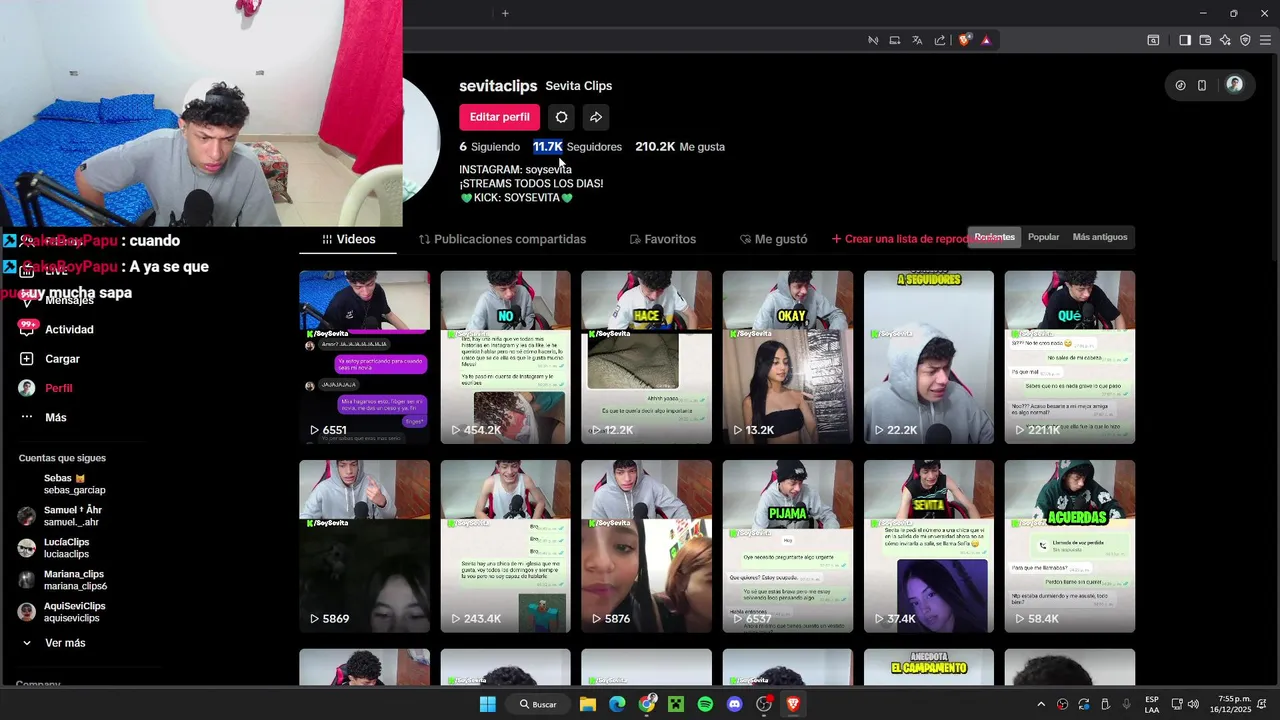Viewport: 1280px width, 720px height.
Task: Select the 210.2K Me gusta count
Action: [680, 147]
